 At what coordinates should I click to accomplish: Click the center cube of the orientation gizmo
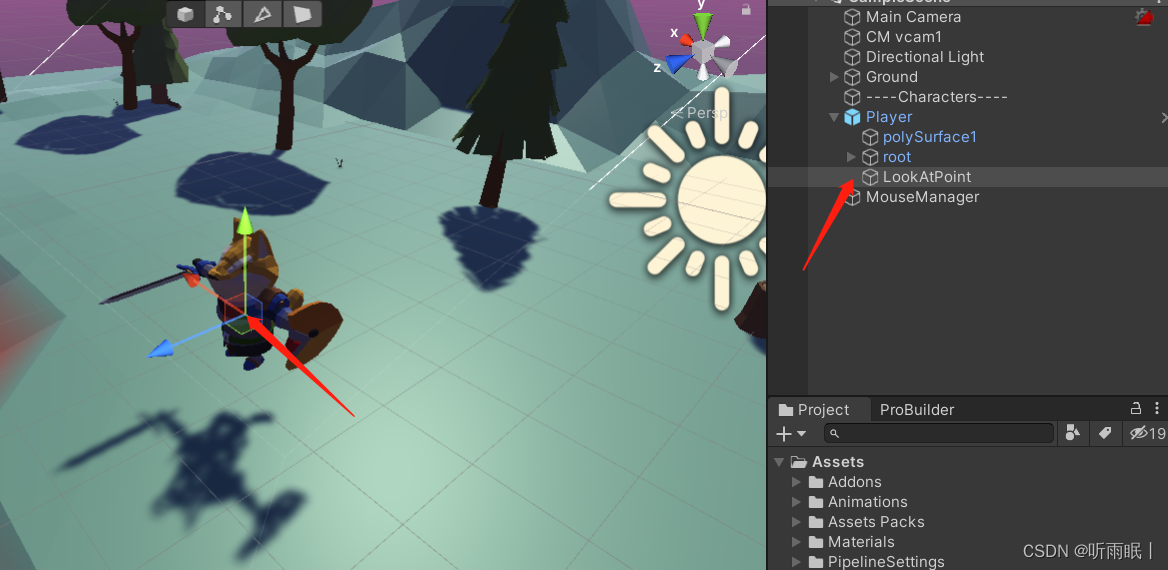click(x=703, y=51)
